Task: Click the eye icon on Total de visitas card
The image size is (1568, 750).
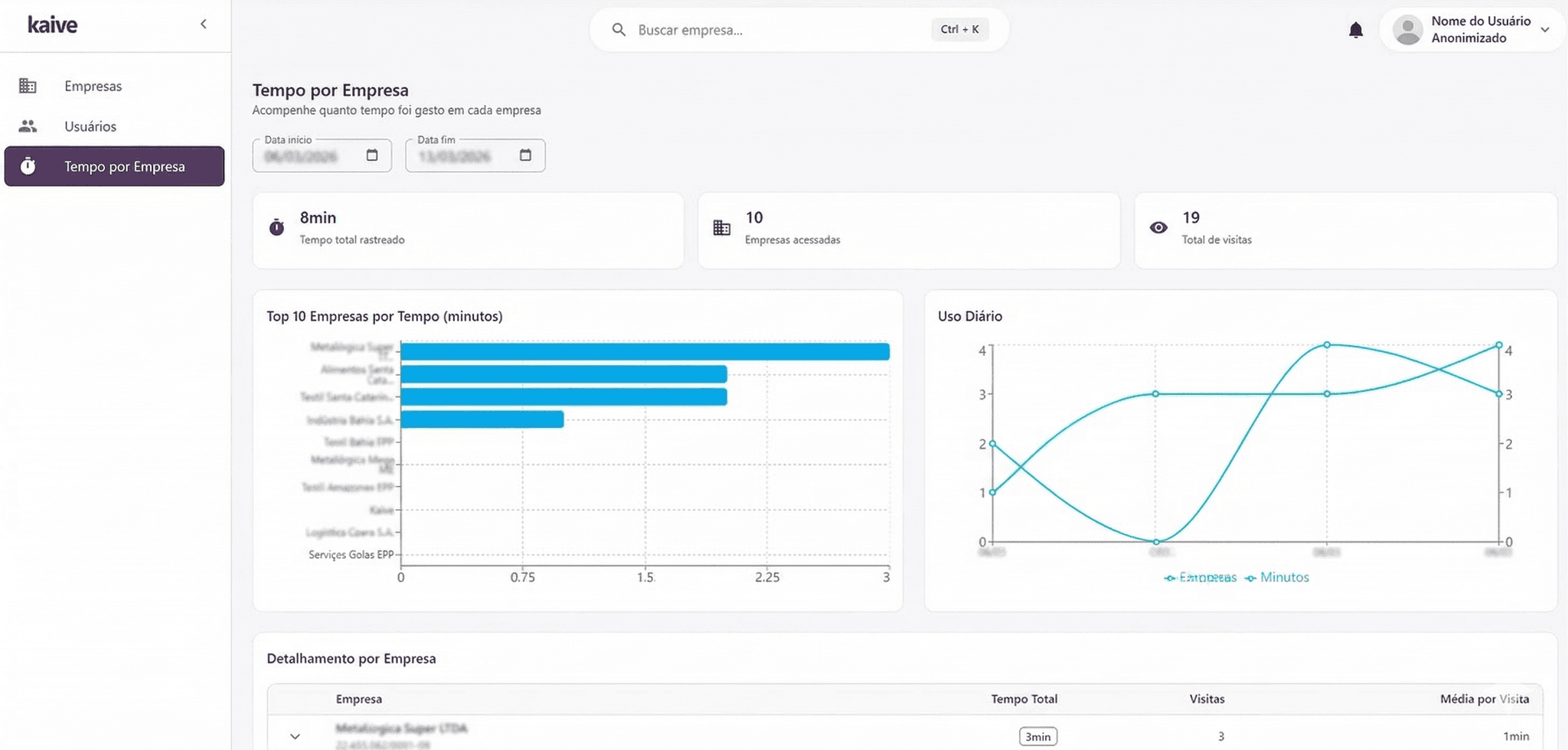Action: (x=1158, y=227)
